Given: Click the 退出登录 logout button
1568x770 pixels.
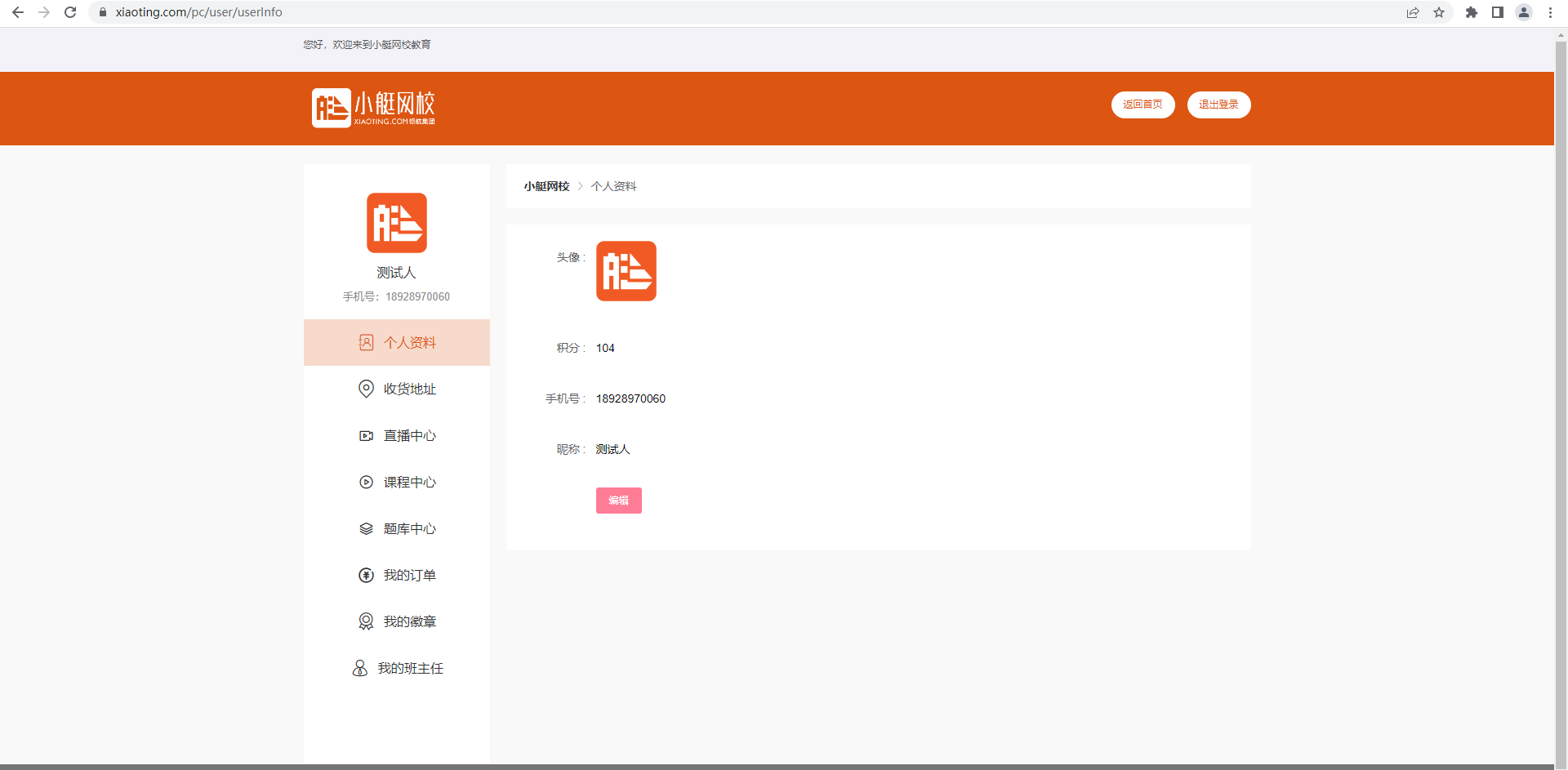Looking at the screenshot, I should (1218, 105).
